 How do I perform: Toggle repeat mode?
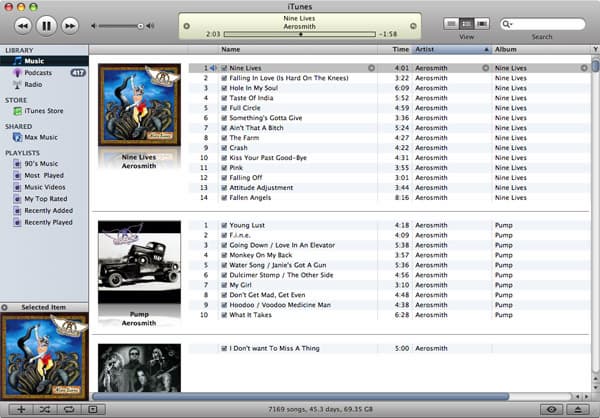click(x=69, y=409)
